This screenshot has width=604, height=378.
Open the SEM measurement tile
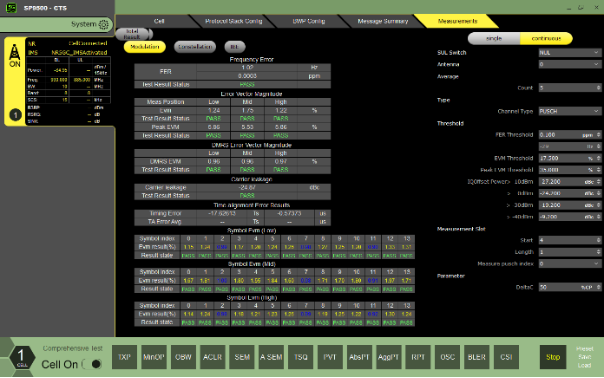point(242,357)
